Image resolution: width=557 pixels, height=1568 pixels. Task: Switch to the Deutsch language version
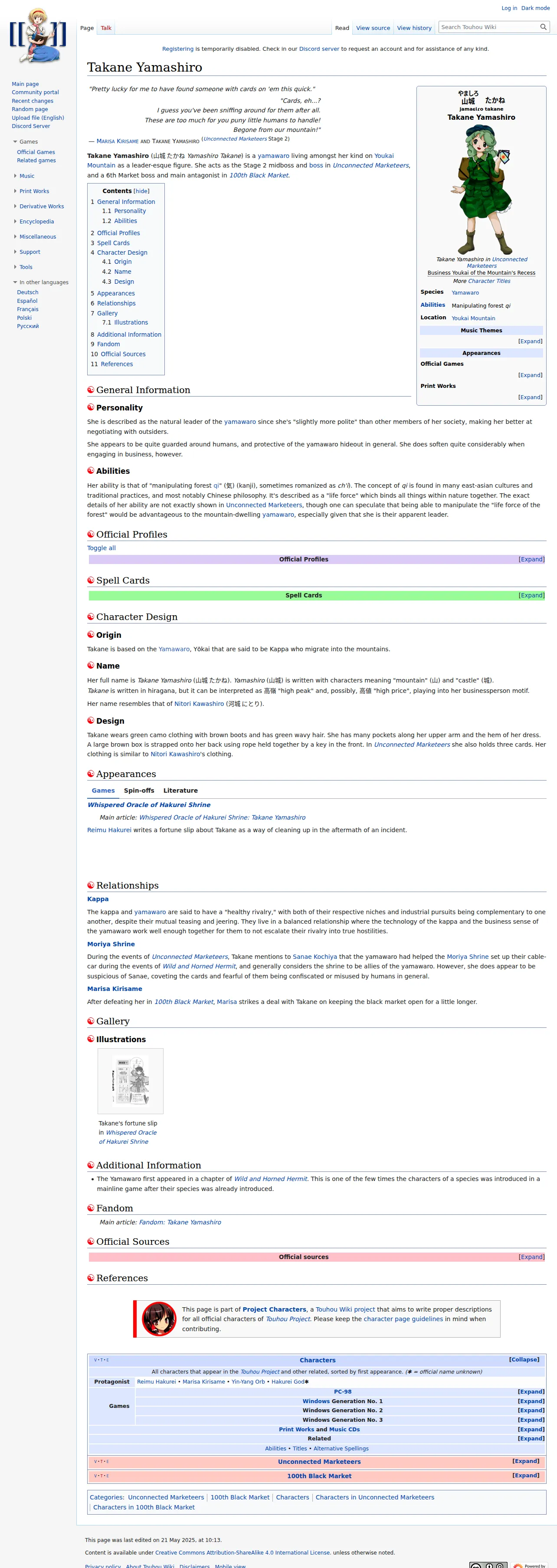coord(27,292)
